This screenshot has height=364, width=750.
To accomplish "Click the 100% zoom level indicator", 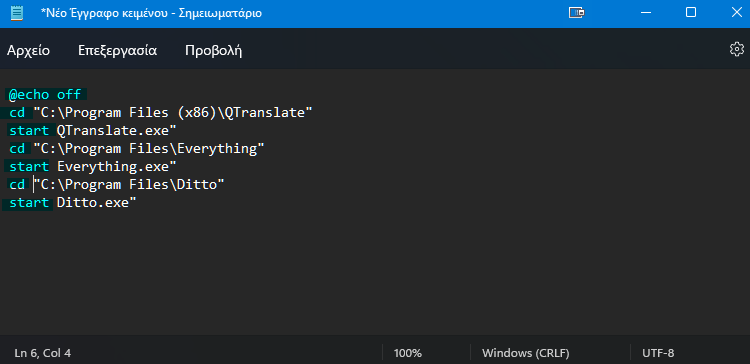I will (x=408, y=353).
